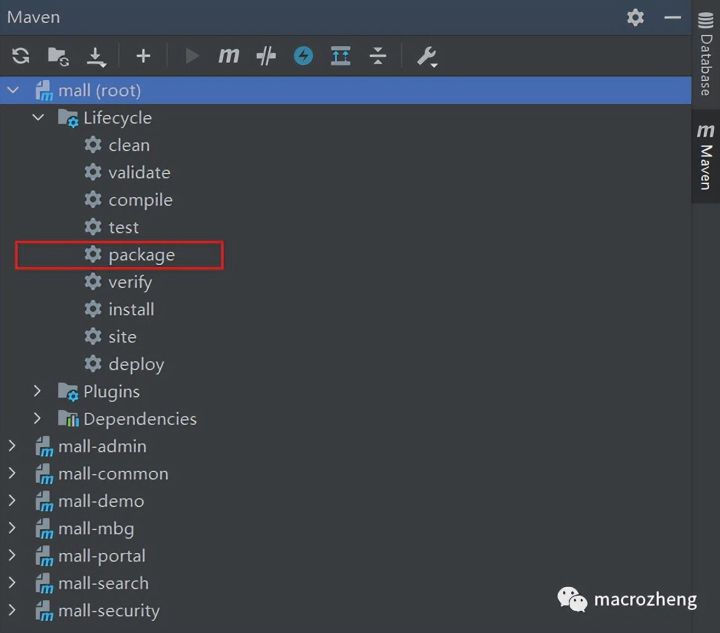This screenshot has width=720, height=633.
Task: Run Maven build play button
Action: (x=191, y=56)
